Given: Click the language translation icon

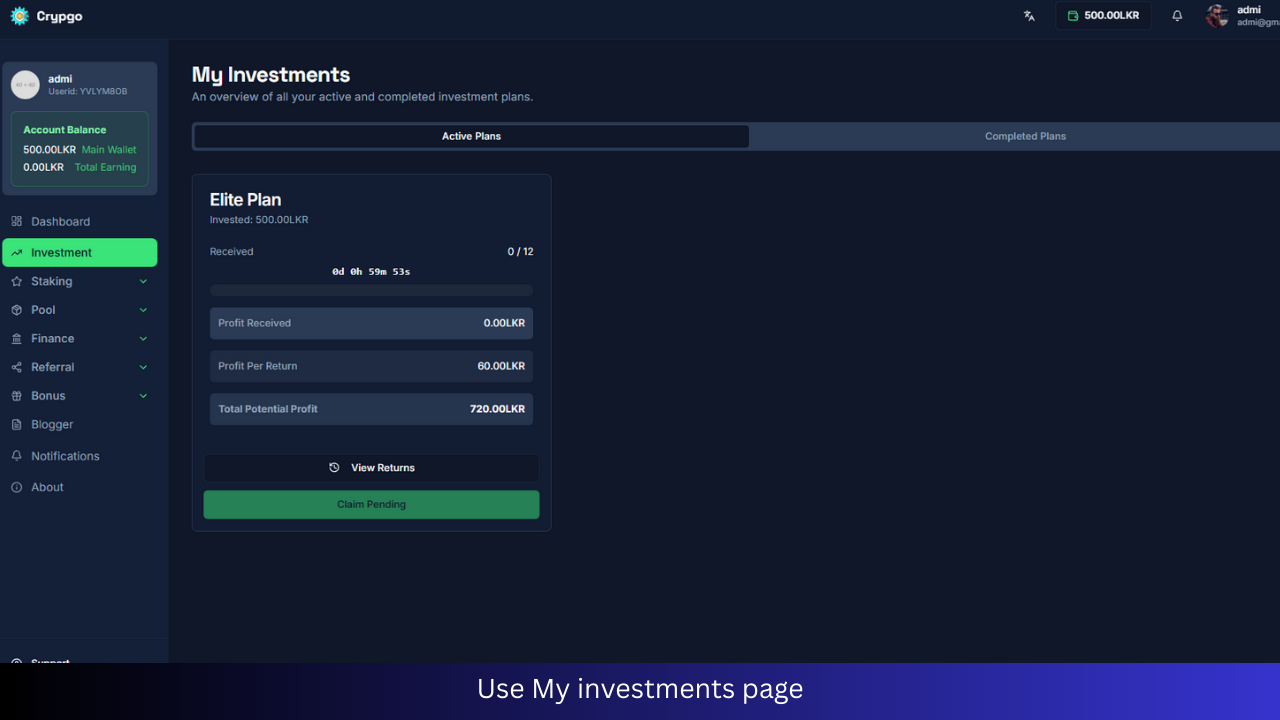Looking at the screenshot, I should (x=1029, y=15).
